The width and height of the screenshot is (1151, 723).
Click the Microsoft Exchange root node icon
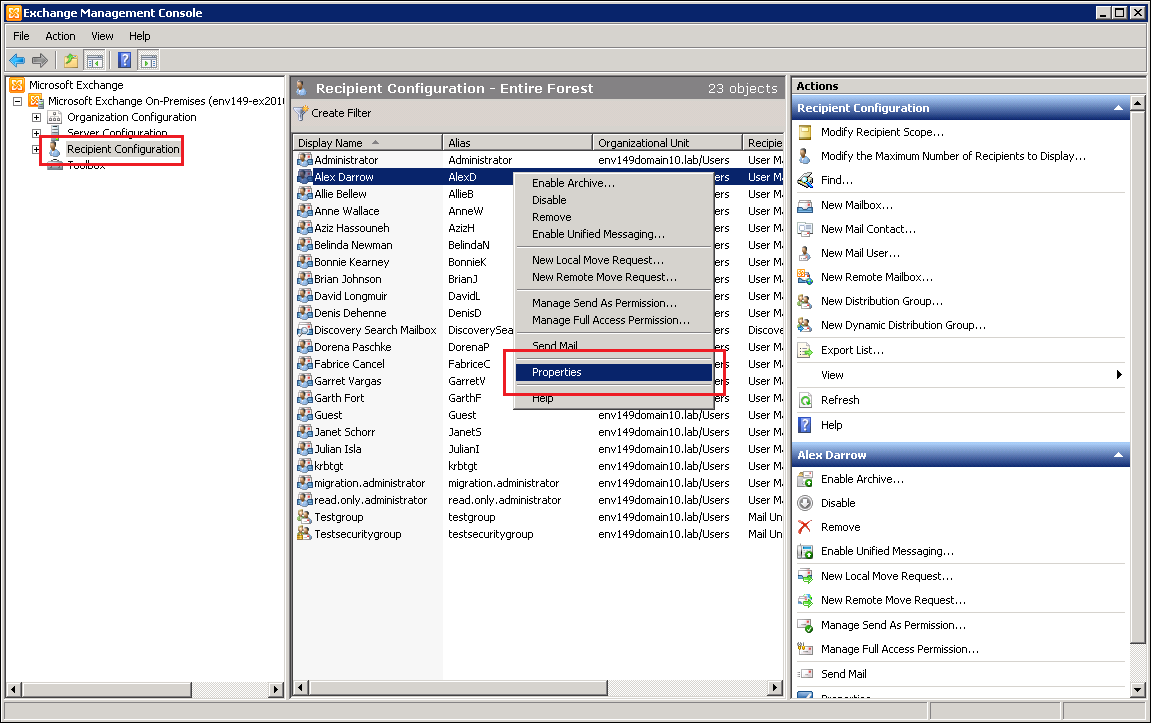18,85
